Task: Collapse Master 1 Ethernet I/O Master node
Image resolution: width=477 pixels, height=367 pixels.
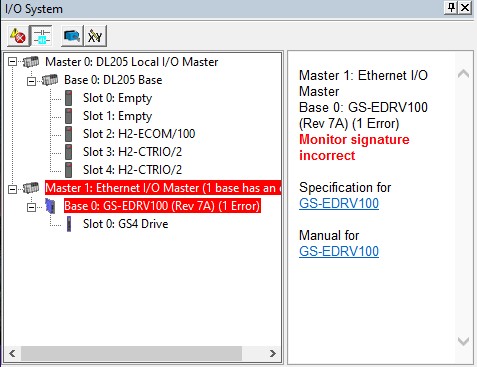Action: (12, 189)
